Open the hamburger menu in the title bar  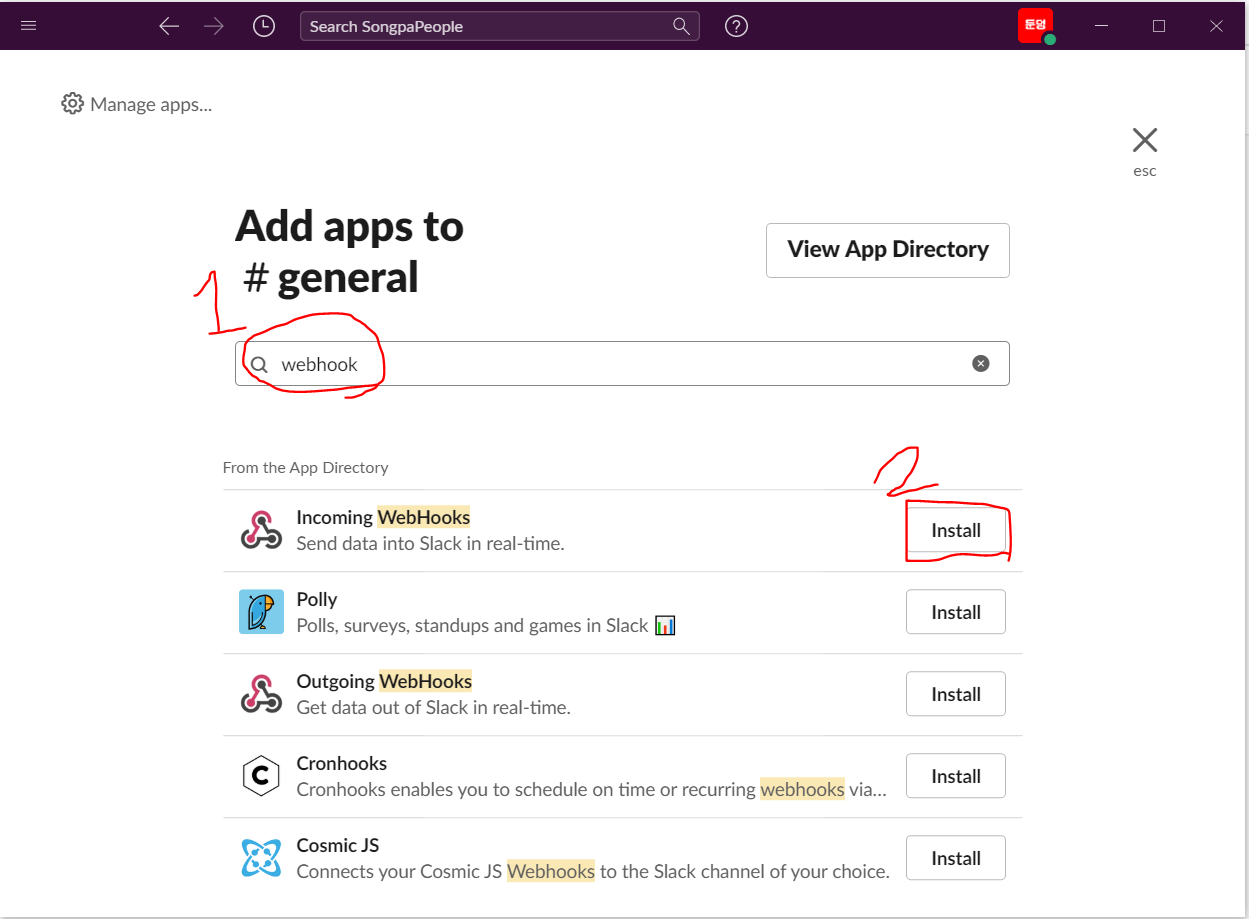click(28, 26)
